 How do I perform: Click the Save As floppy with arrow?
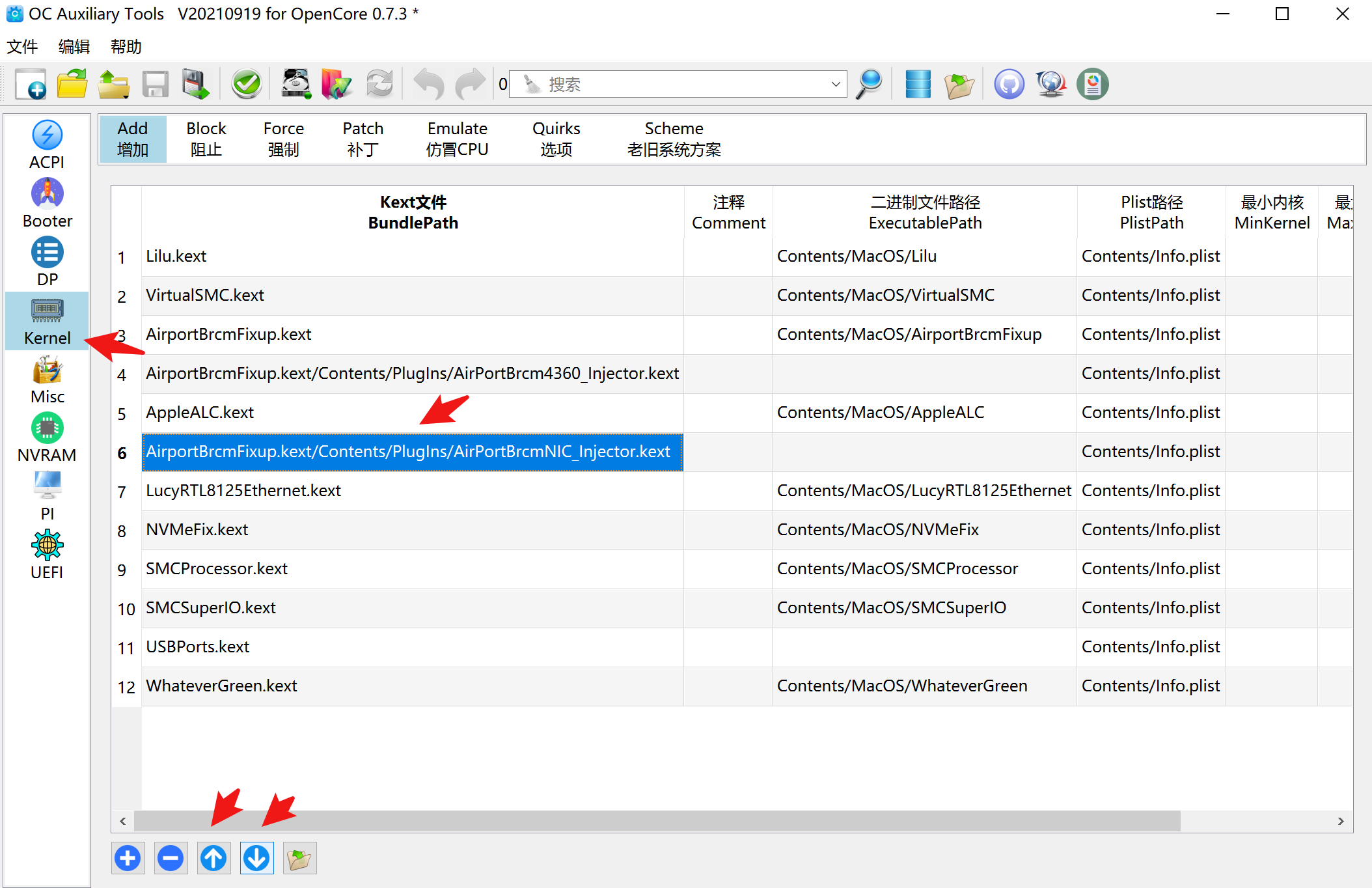(196, 84)
